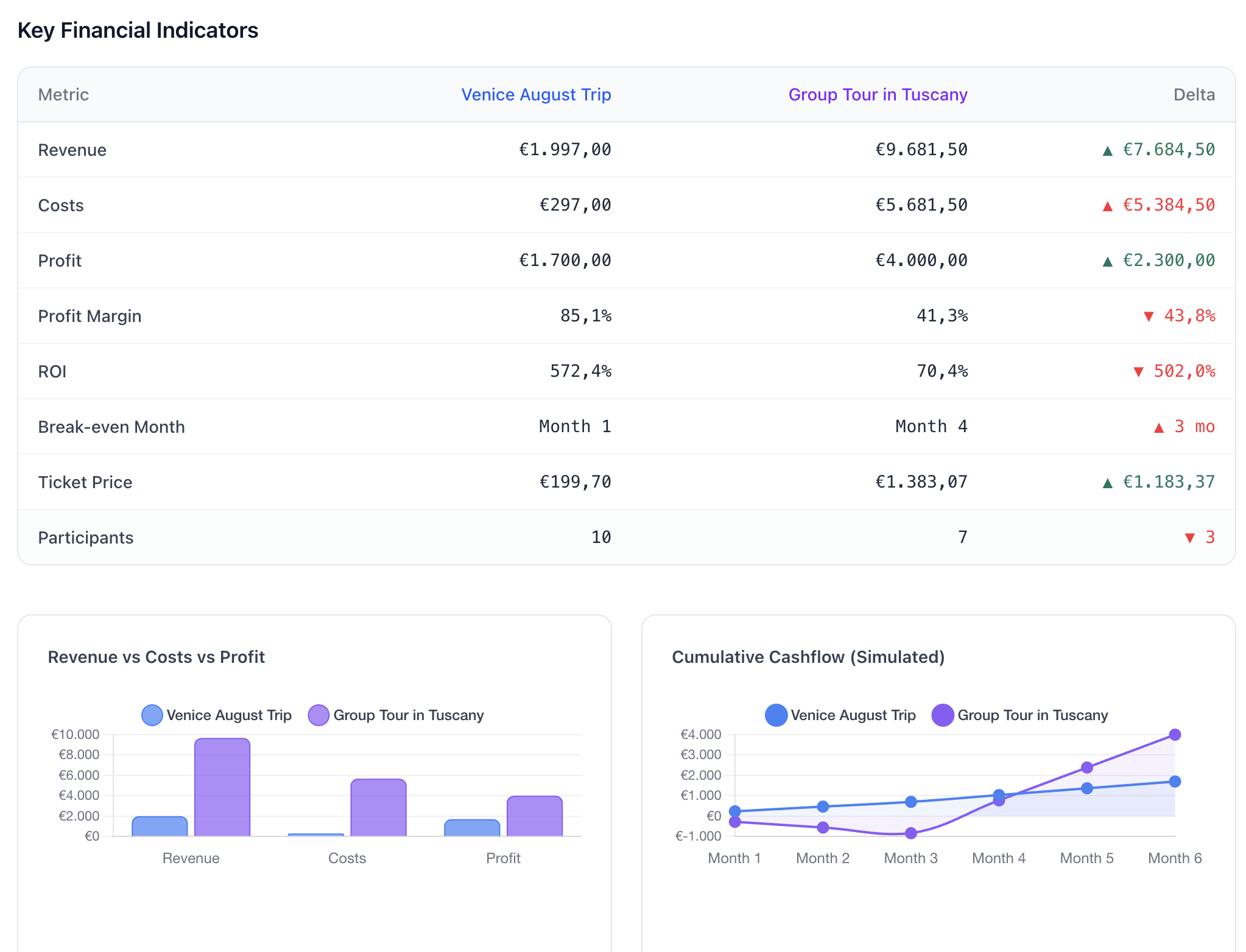Screen dimensions: 1246x952
Task: Click the blue Profit bar in chart
Action: tap(472, 828)
